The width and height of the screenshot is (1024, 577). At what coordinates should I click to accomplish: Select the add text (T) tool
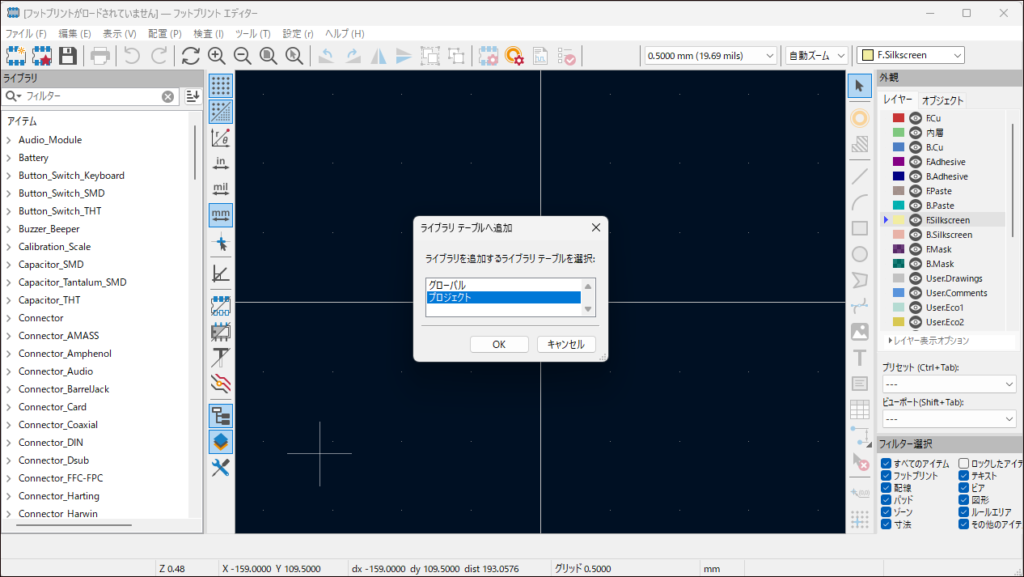click(x=859, y=357)
